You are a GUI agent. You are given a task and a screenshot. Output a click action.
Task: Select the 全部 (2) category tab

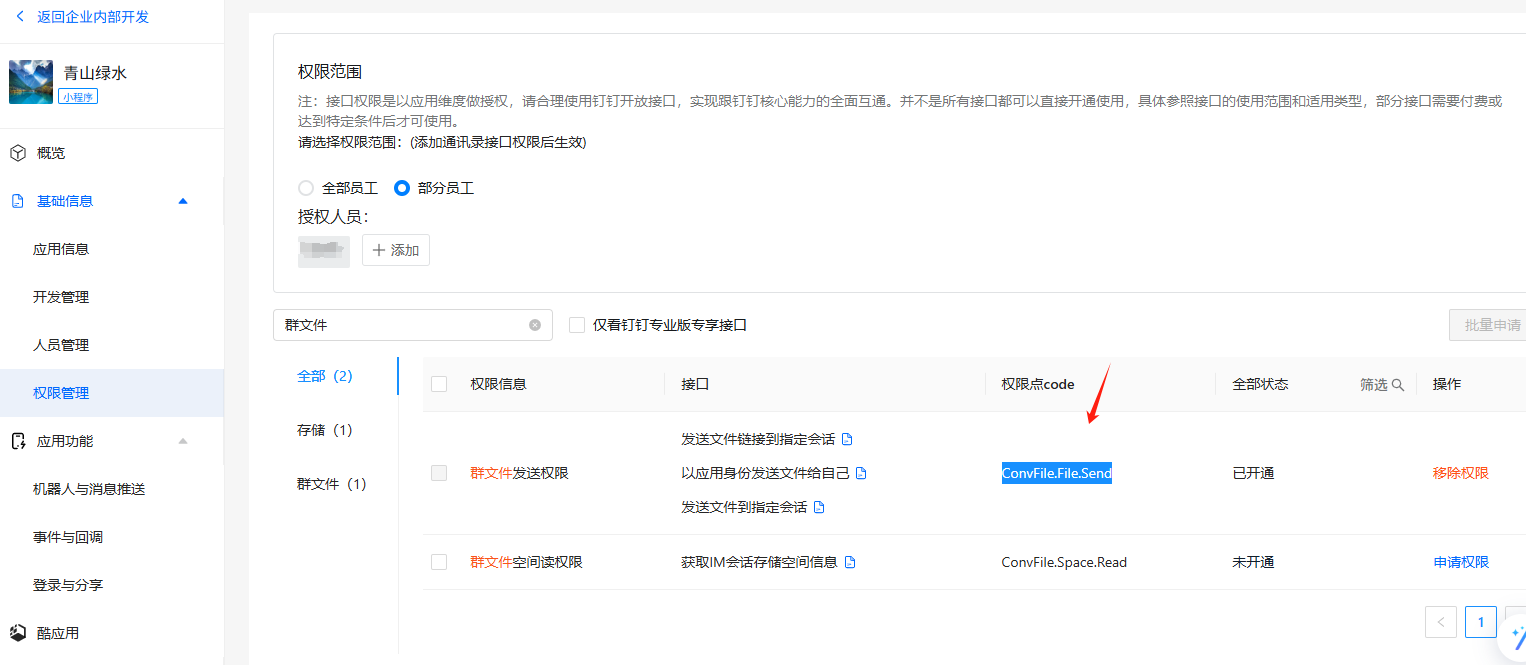coord(325,376)
